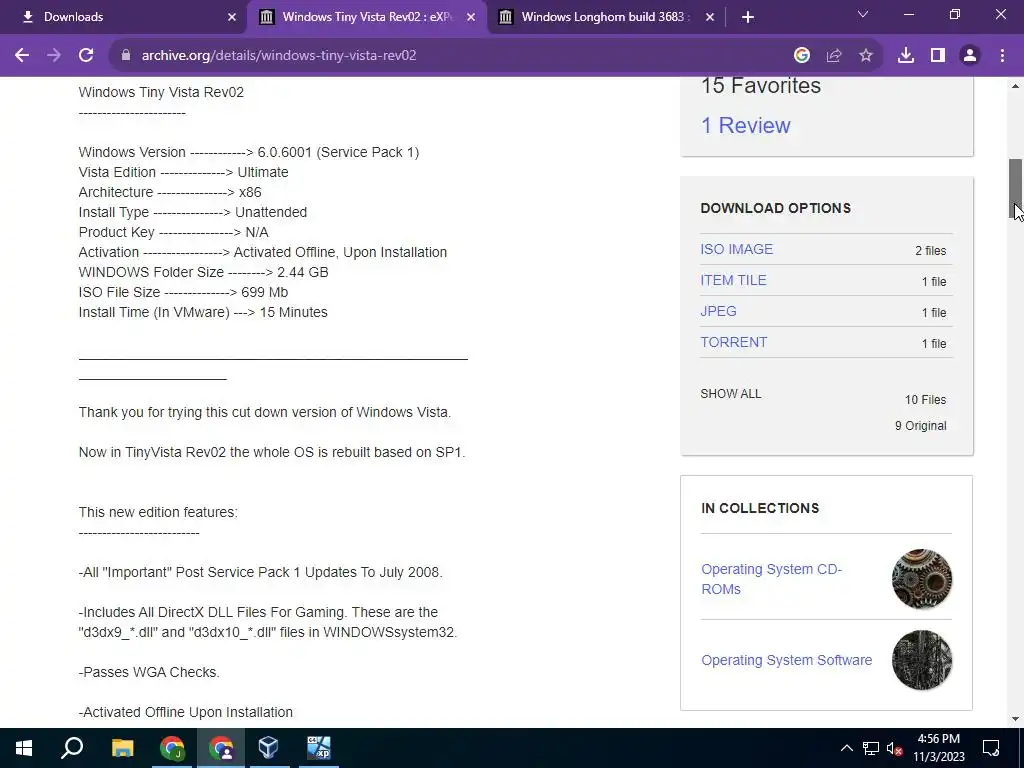Open the first Chrome taskbar icon
Screen dimensions: 1024x768
[x=172, y=748]
